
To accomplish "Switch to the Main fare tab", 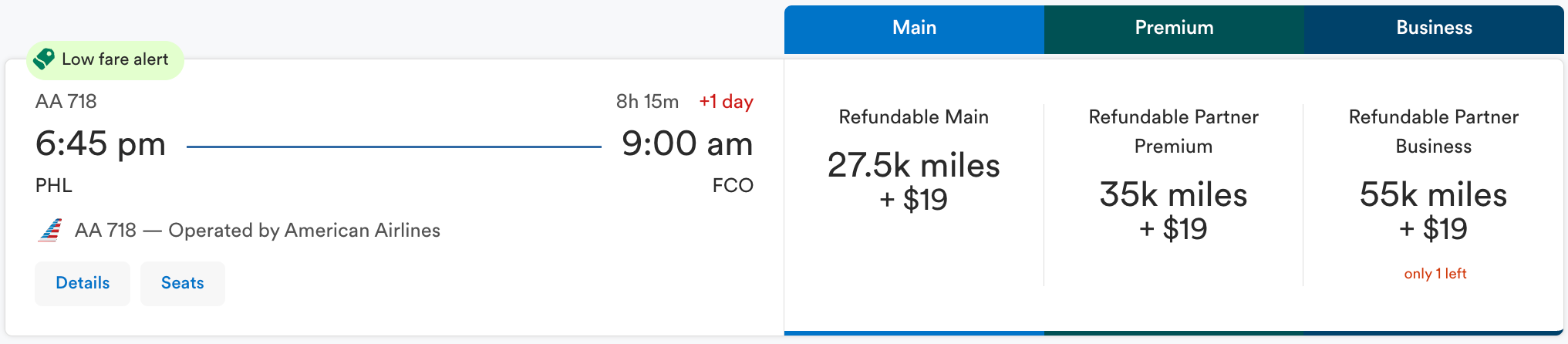I will (x=914, y=29).
